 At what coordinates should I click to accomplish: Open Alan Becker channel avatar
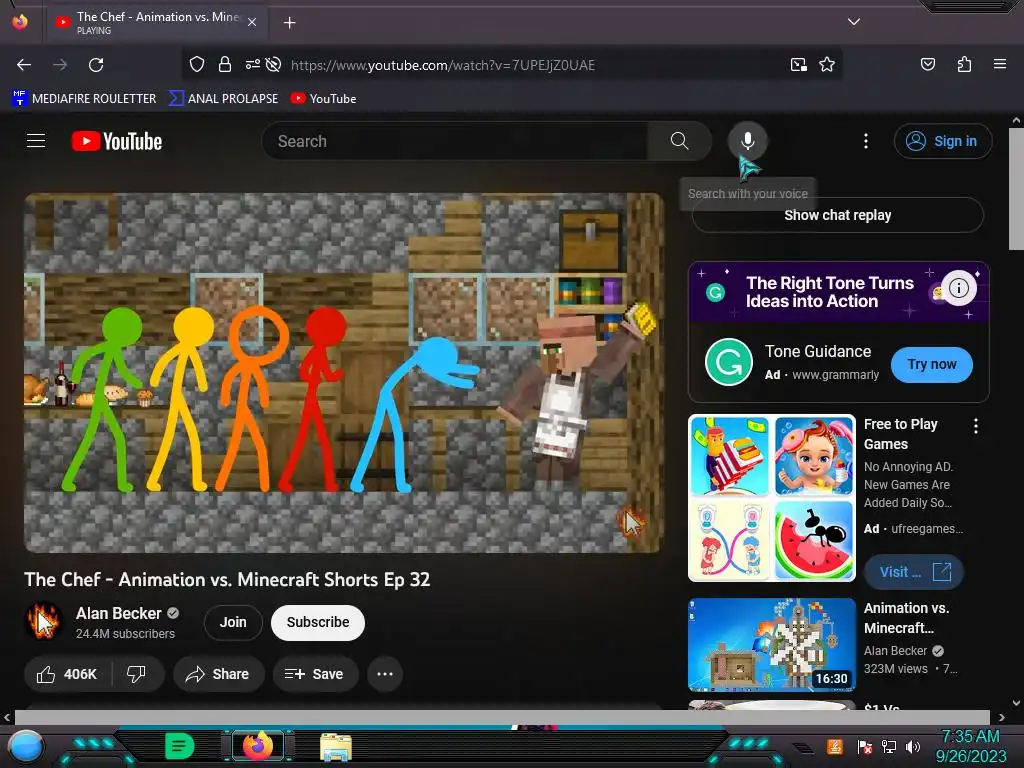44,621
